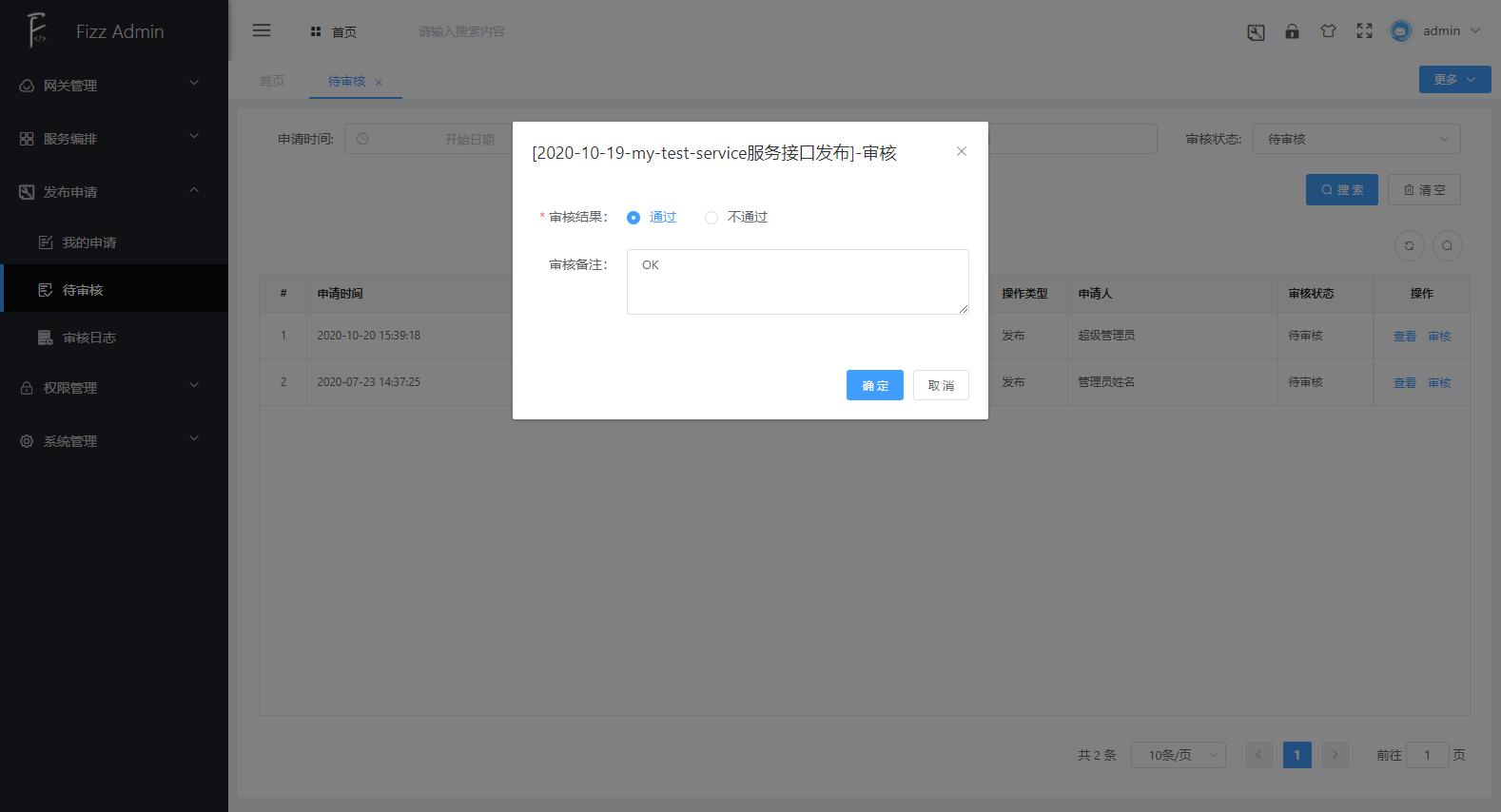Screen dimensions: 1501x812
Task: Click the lock screen icon
Action: [x=1292, y=31]
